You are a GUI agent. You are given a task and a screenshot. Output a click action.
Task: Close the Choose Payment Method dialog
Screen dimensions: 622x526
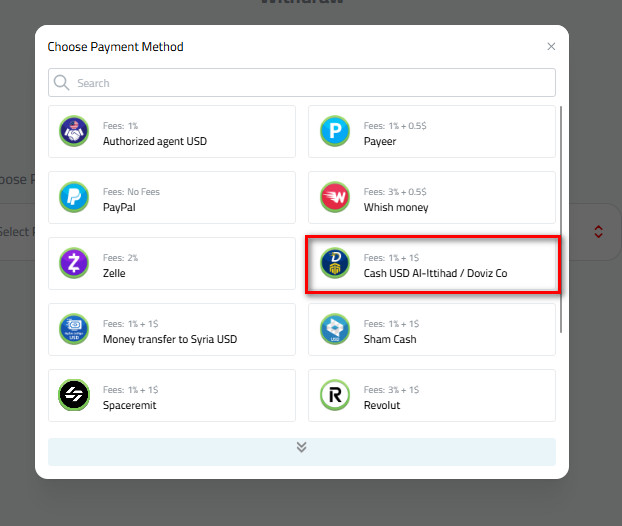(551, 46)
